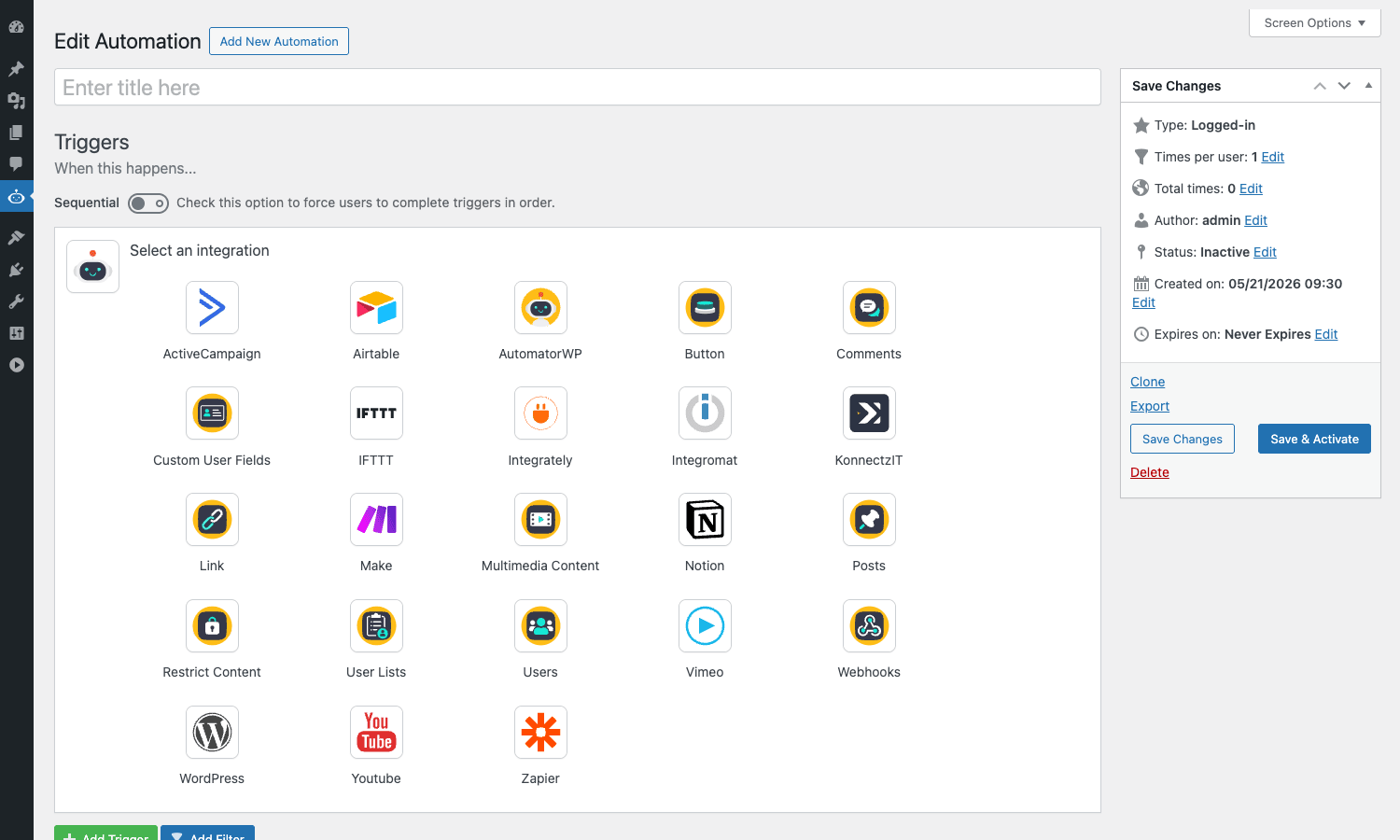The image size is (1400, 840).
Task: Edit Total times value
Action: [1251, 189]
